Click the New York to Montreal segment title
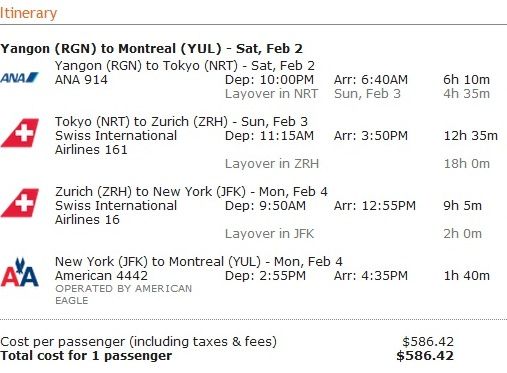507x373 pixels. [x=199, y=262]
